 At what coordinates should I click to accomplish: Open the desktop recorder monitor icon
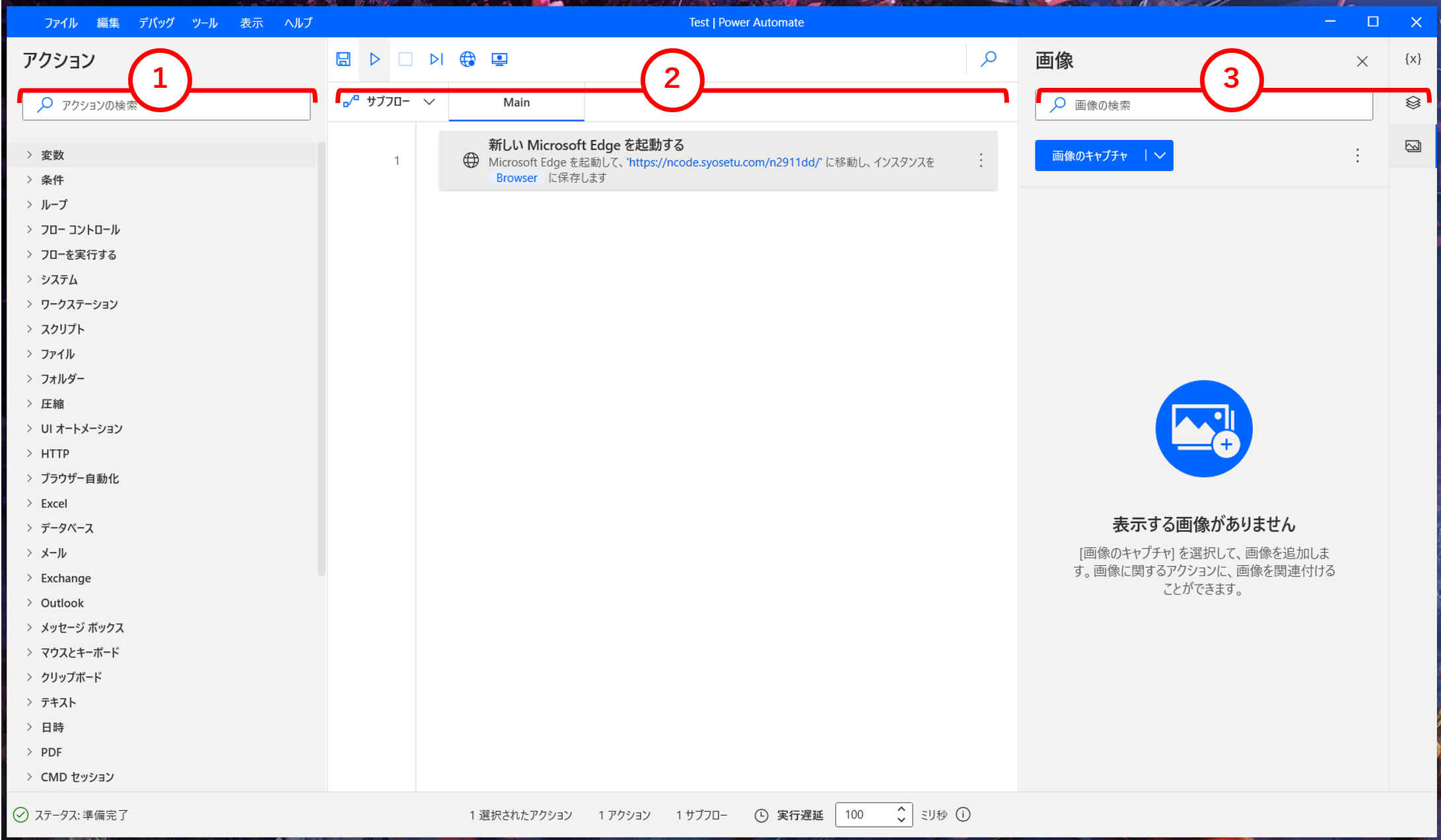[499, 59]
